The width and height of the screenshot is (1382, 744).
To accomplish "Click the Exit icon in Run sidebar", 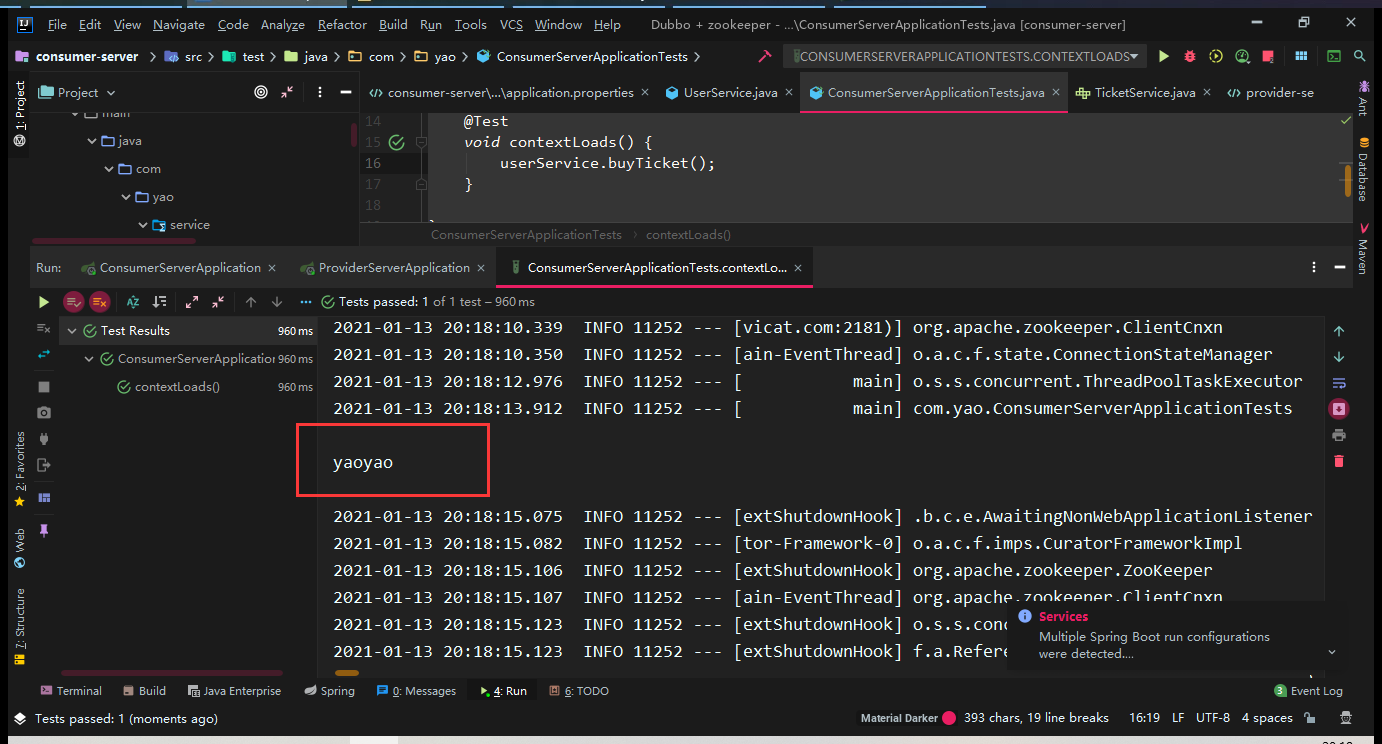I will coord(43,464).
